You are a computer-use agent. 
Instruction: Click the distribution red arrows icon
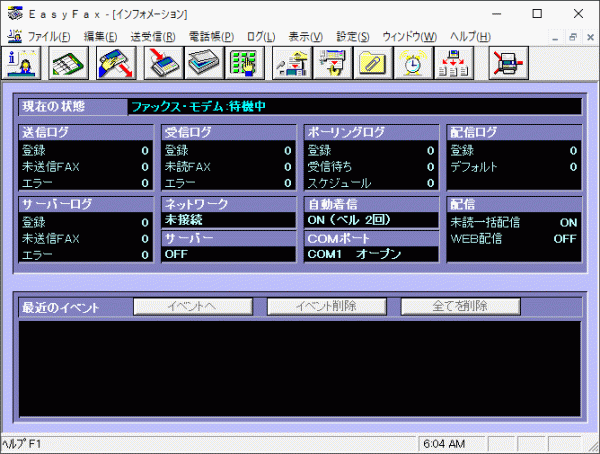(x=454, y=63)
